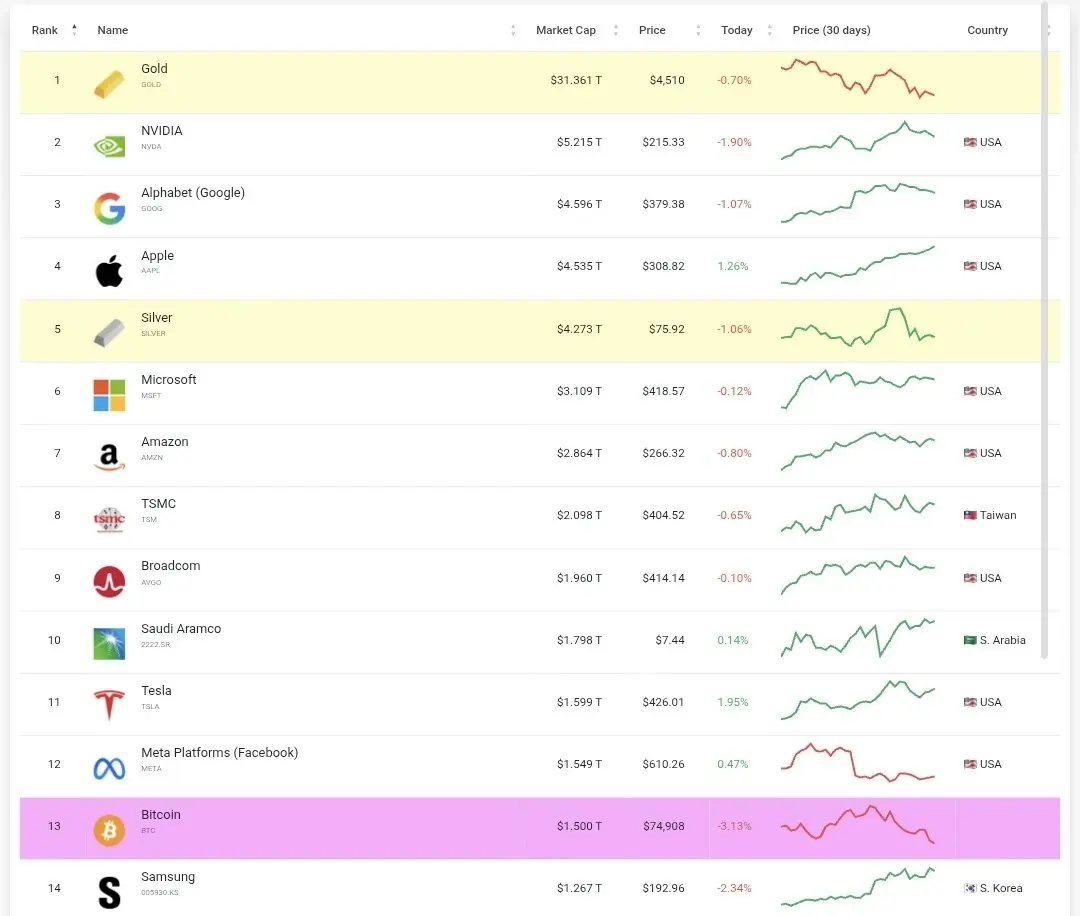Click Apple's 30-day price chart
This screenshot has height=916, width=1080.
[858, 265]
